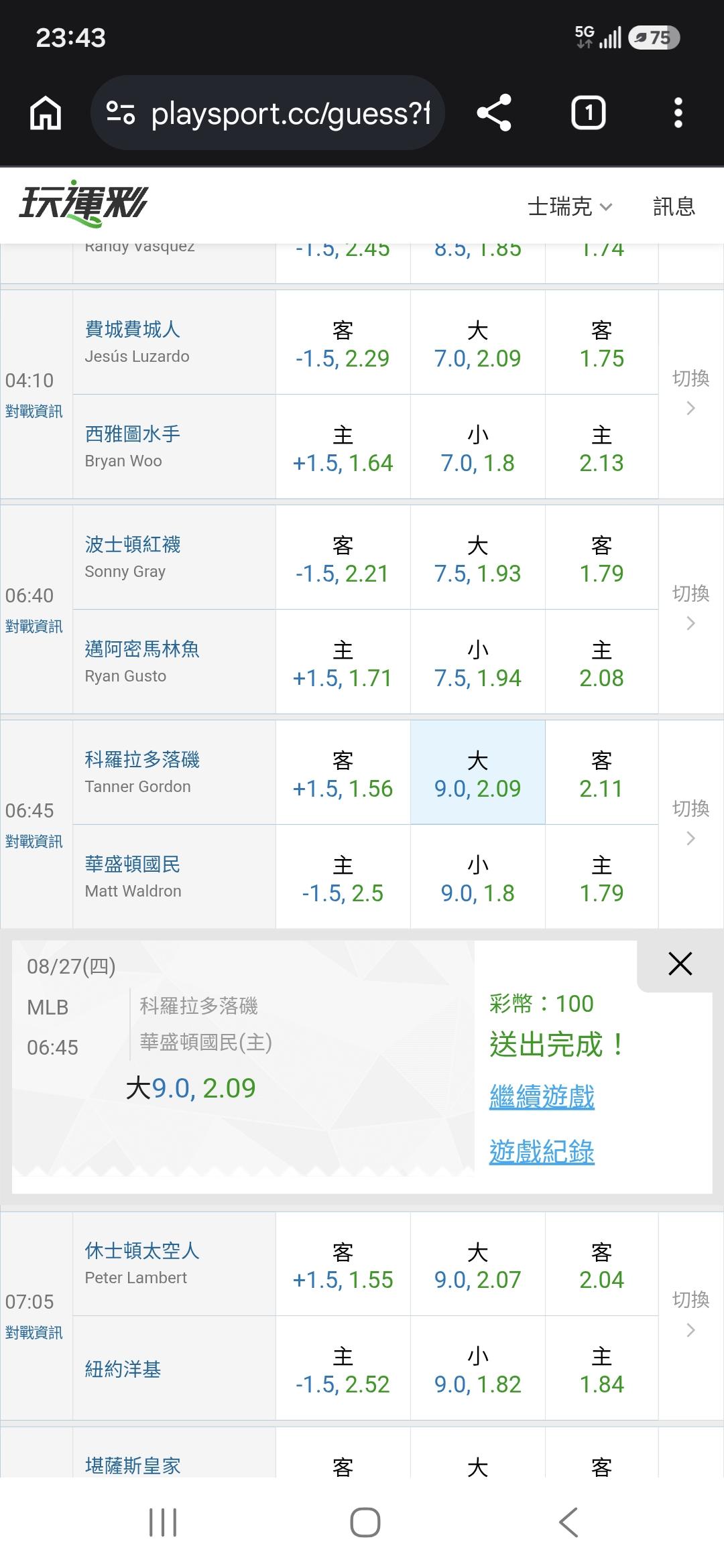Image resolution: width=724 pixels, height=1568 pixels.
Task: Click the 繼續遊戲 link
Action: click(x=542, y=1097)
